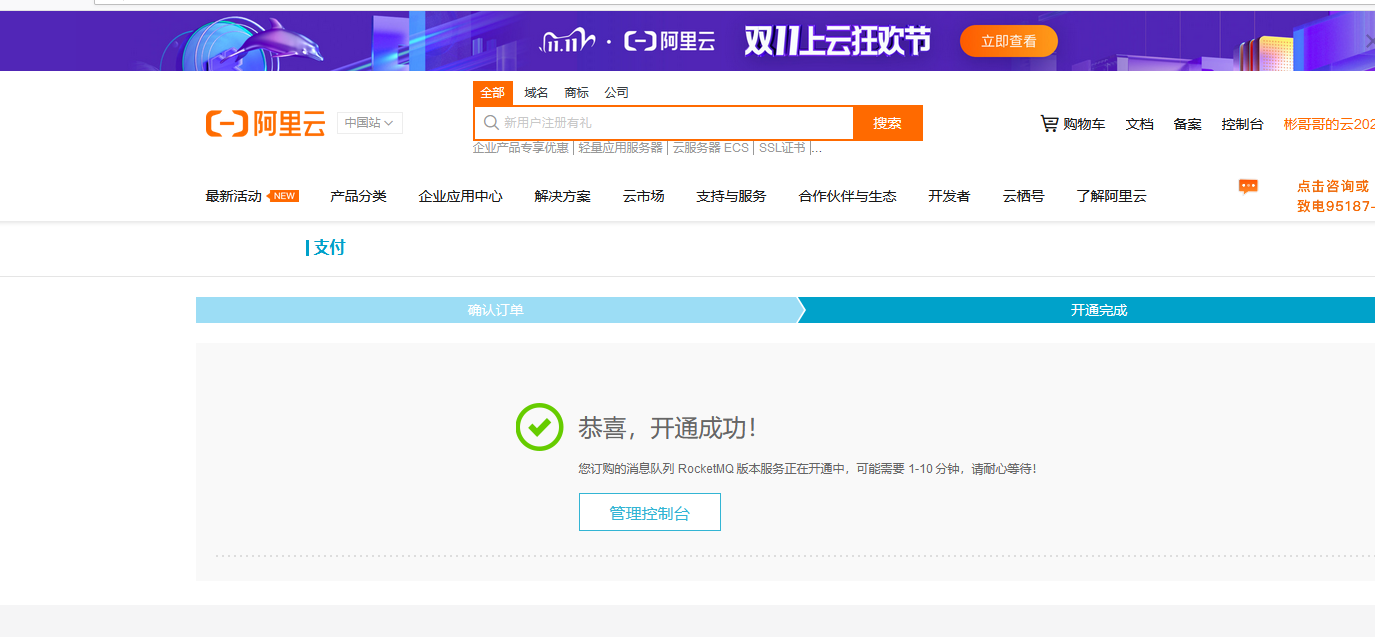Click the orange 搜索 button
This screenshot has height=637, width=1375.
click(x=888, y=123)
